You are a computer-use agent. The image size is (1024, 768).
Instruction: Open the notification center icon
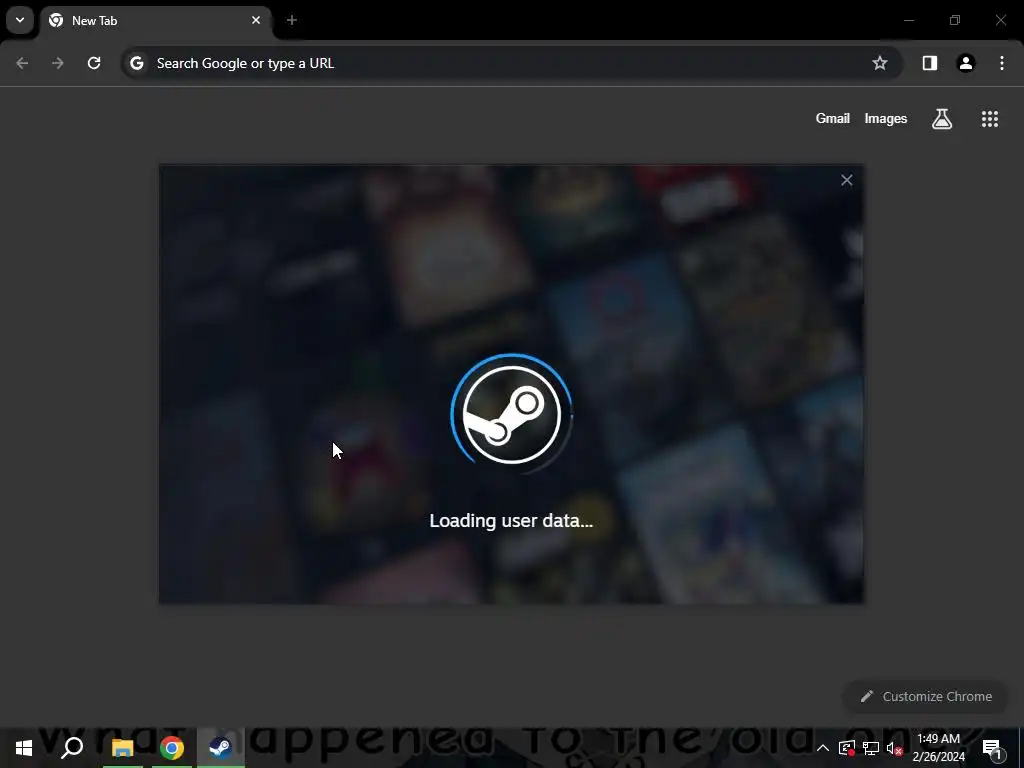pyautogui.click(x=992, y=748)
